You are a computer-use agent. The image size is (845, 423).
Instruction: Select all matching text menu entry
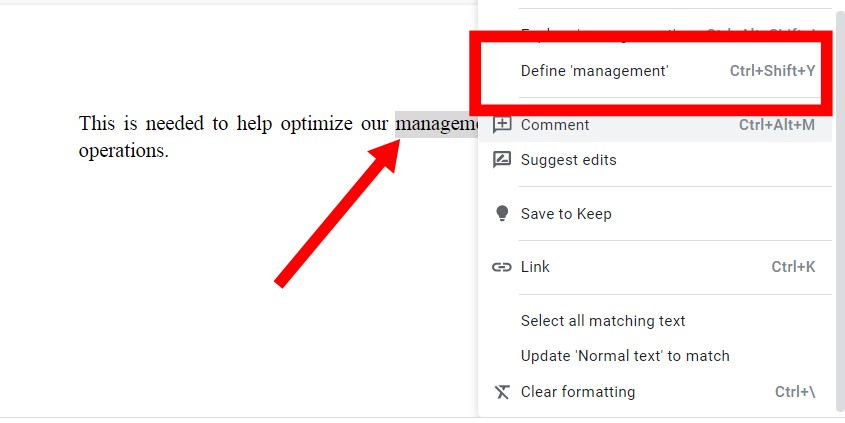coord(655,321)
